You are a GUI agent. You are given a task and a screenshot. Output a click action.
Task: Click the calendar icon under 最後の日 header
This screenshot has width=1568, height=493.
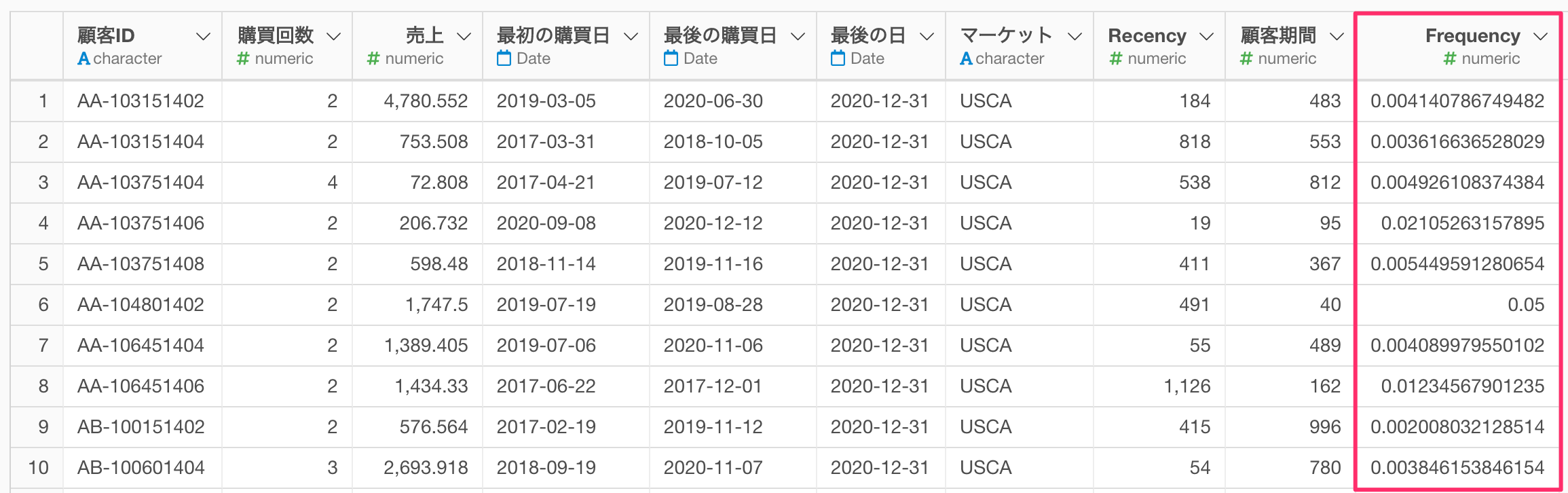tap(838, 58)
